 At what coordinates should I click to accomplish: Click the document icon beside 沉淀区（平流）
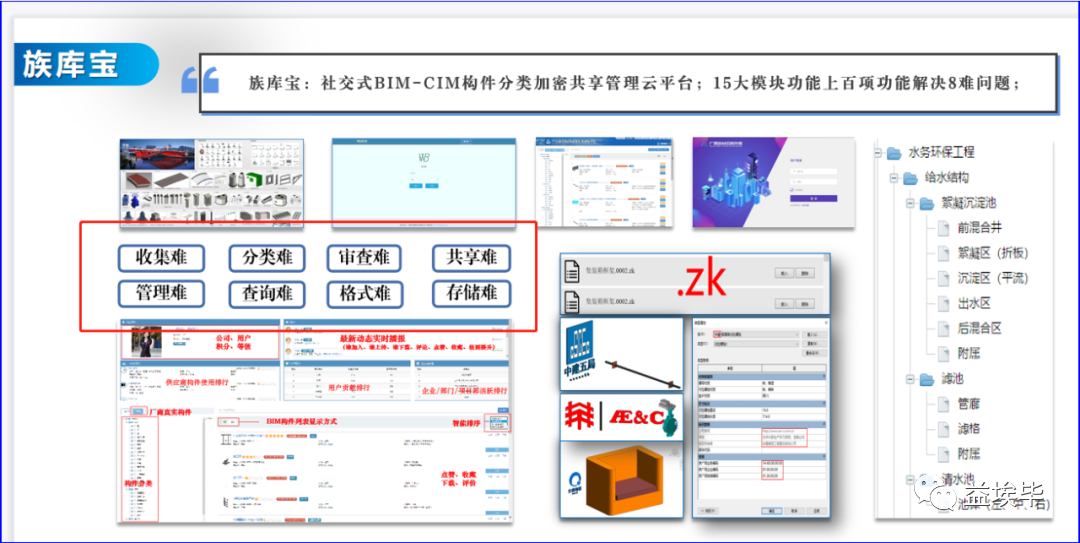click(944, 278)
